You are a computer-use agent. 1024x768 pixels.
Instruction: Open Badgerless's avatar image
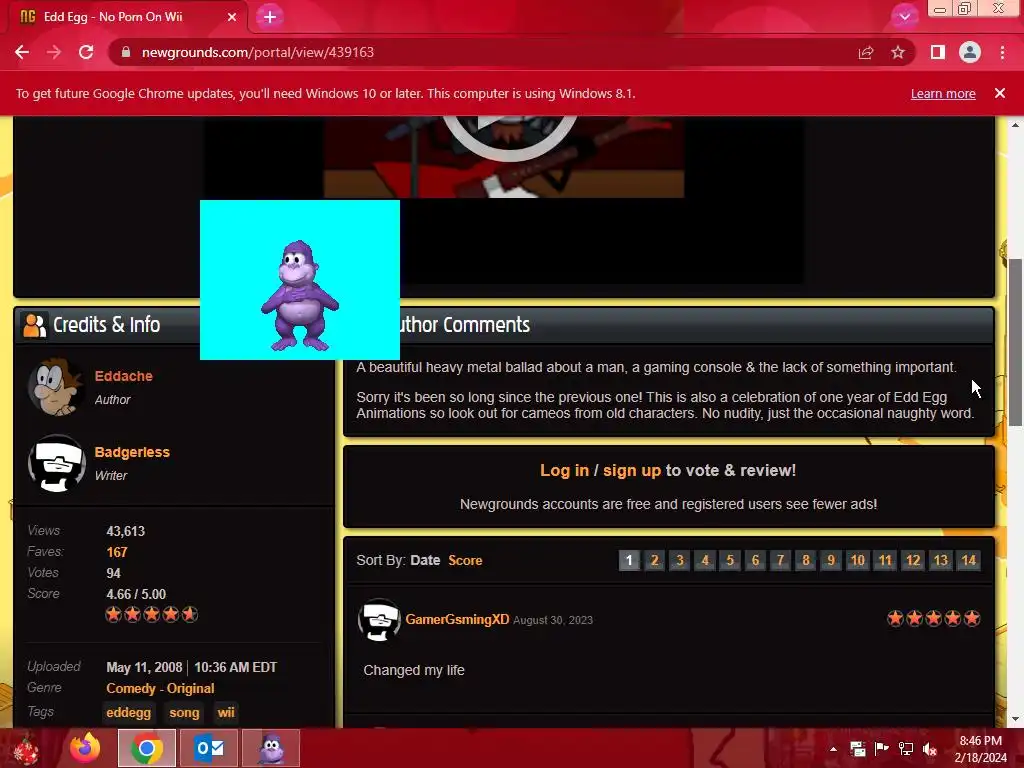(x=56, y=463)
